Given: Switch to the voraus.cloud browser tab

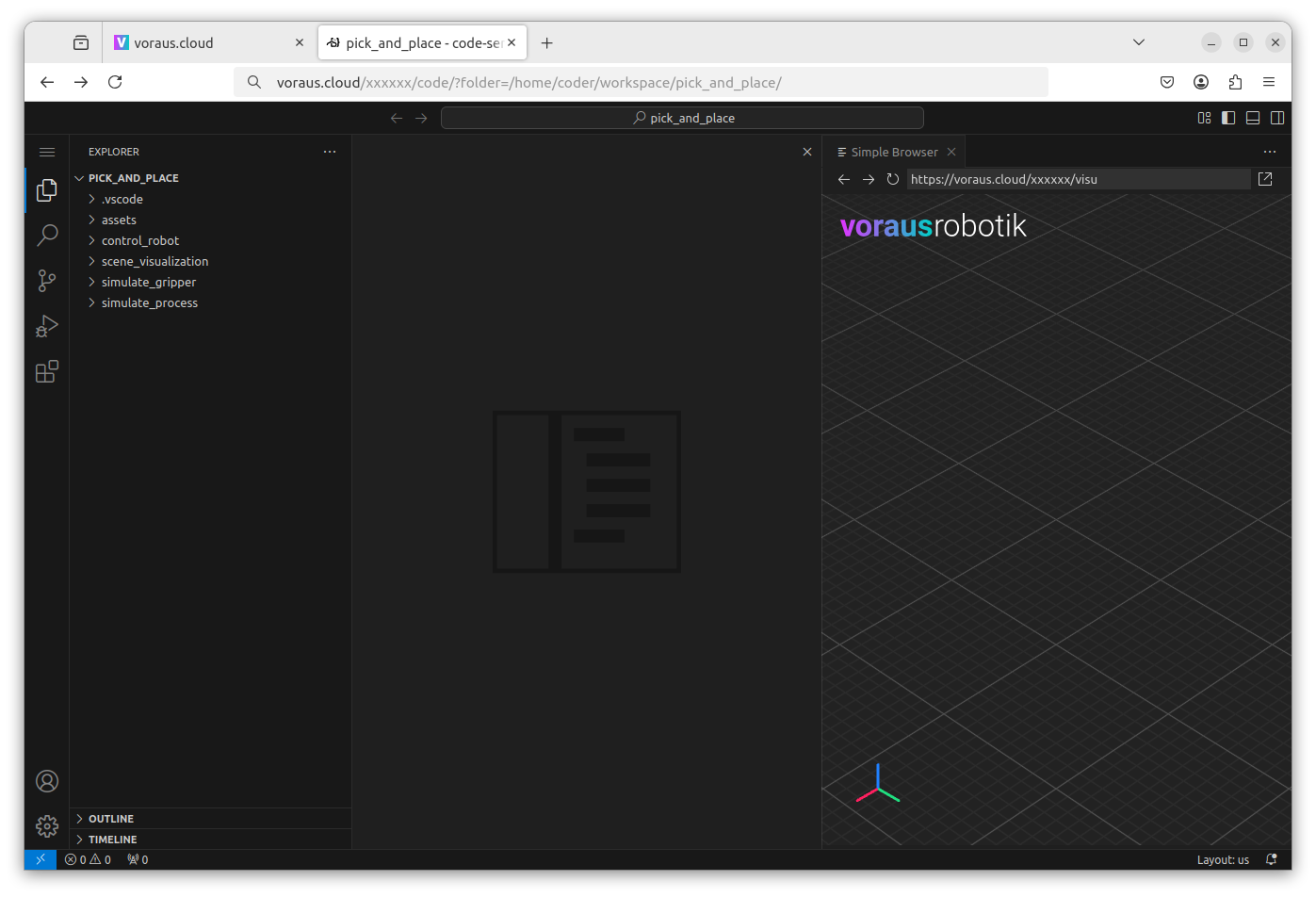Looking at the screenshot, I should [208, 42].
